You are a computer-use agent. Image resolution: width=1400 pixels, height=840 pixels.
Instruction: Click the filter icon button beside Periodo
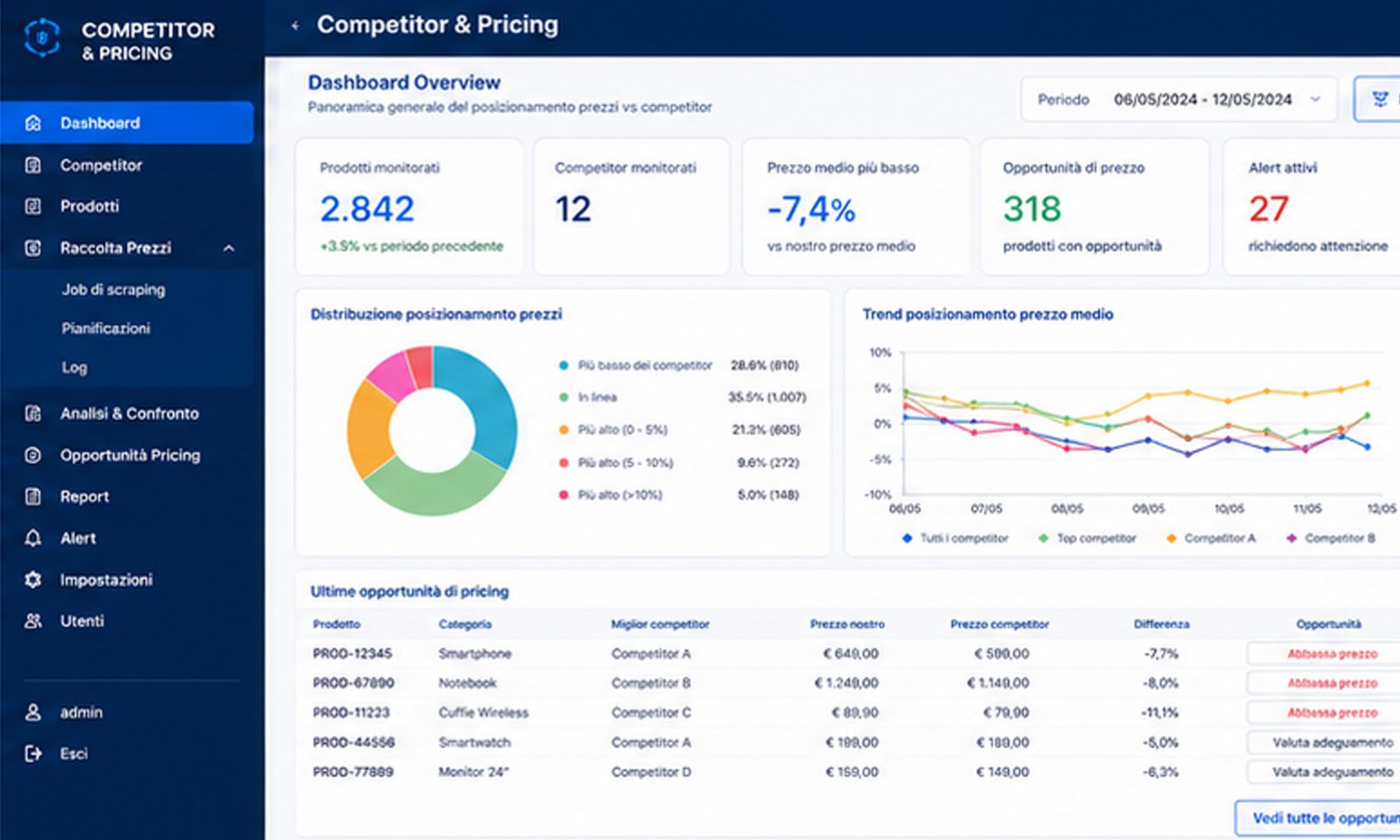click(x=1380, y=99)
